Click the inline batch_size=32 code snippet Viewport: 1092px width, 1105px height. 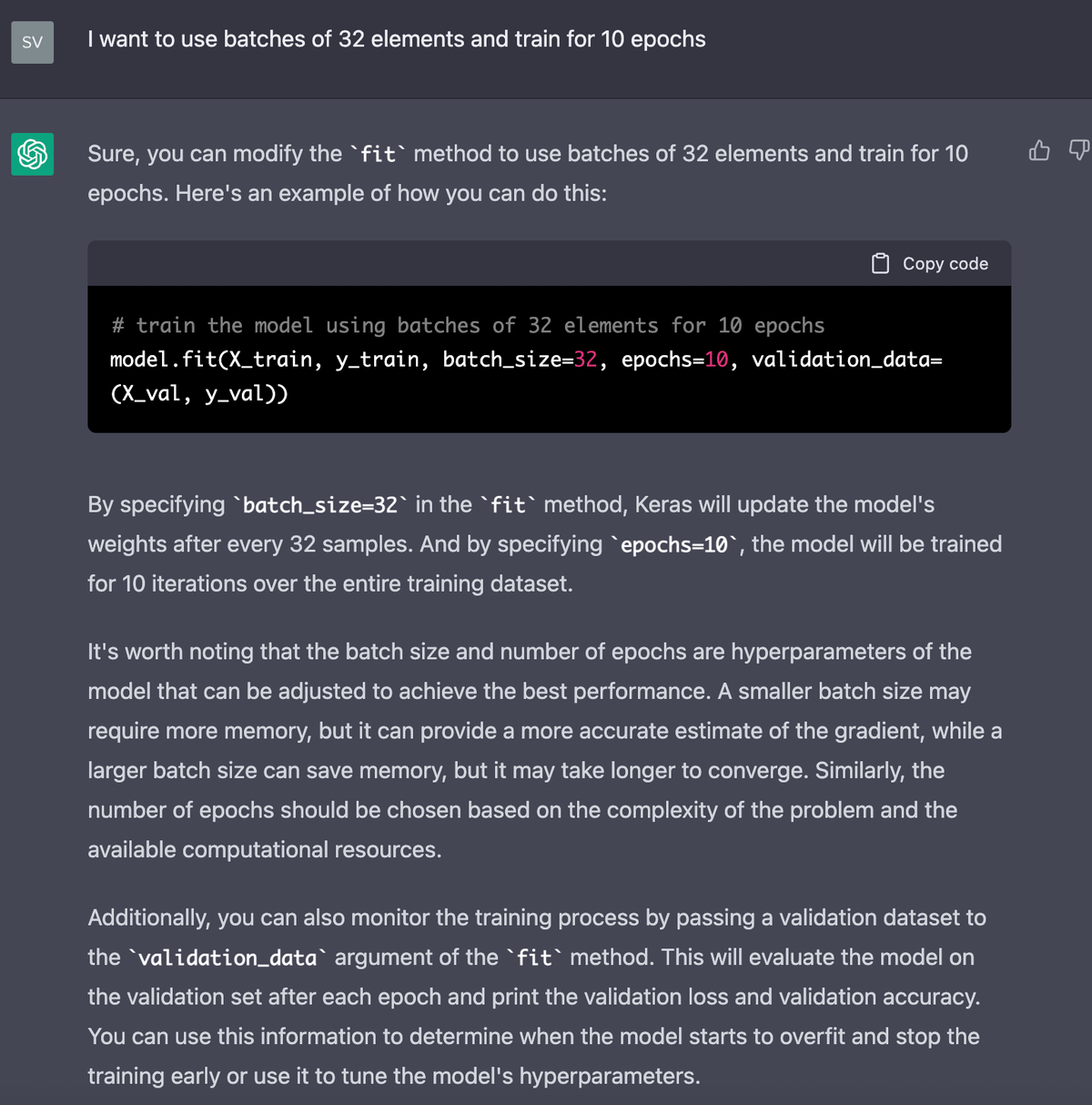[319, 505]
